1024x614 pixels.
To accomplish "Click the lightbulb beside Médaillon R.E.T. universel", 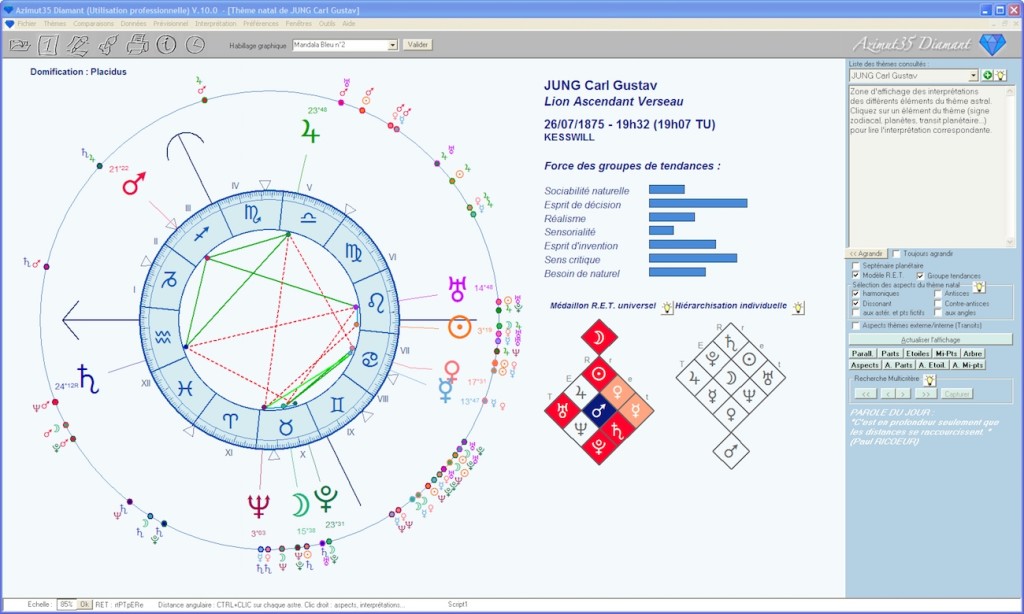I will (x=667, y=308).
